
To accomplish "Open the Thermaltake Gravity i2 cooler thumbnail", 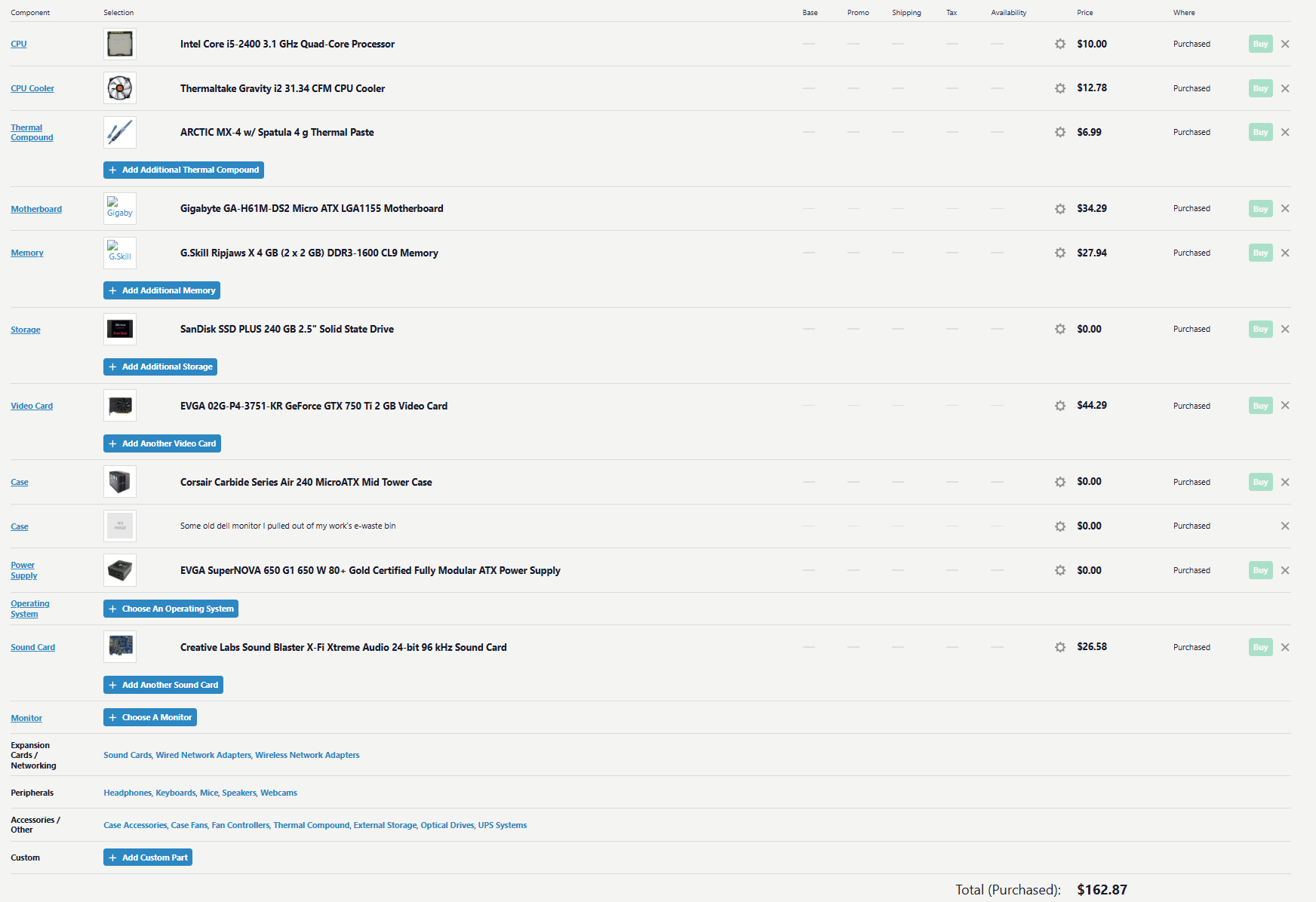I will 120,88.
